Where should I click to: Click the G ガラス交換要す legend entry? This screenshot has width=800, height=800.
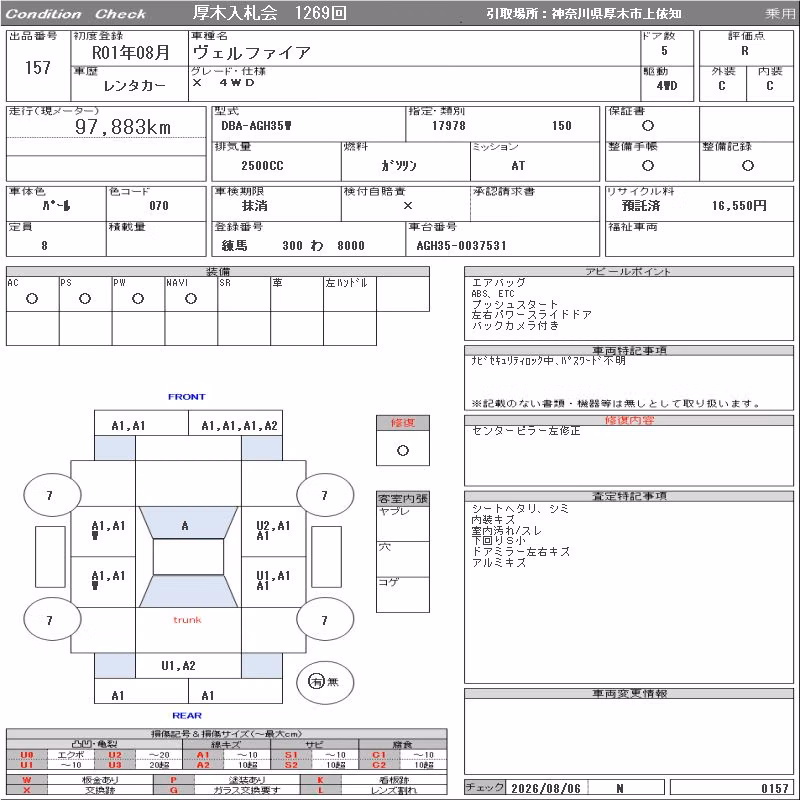pos(227,790)
